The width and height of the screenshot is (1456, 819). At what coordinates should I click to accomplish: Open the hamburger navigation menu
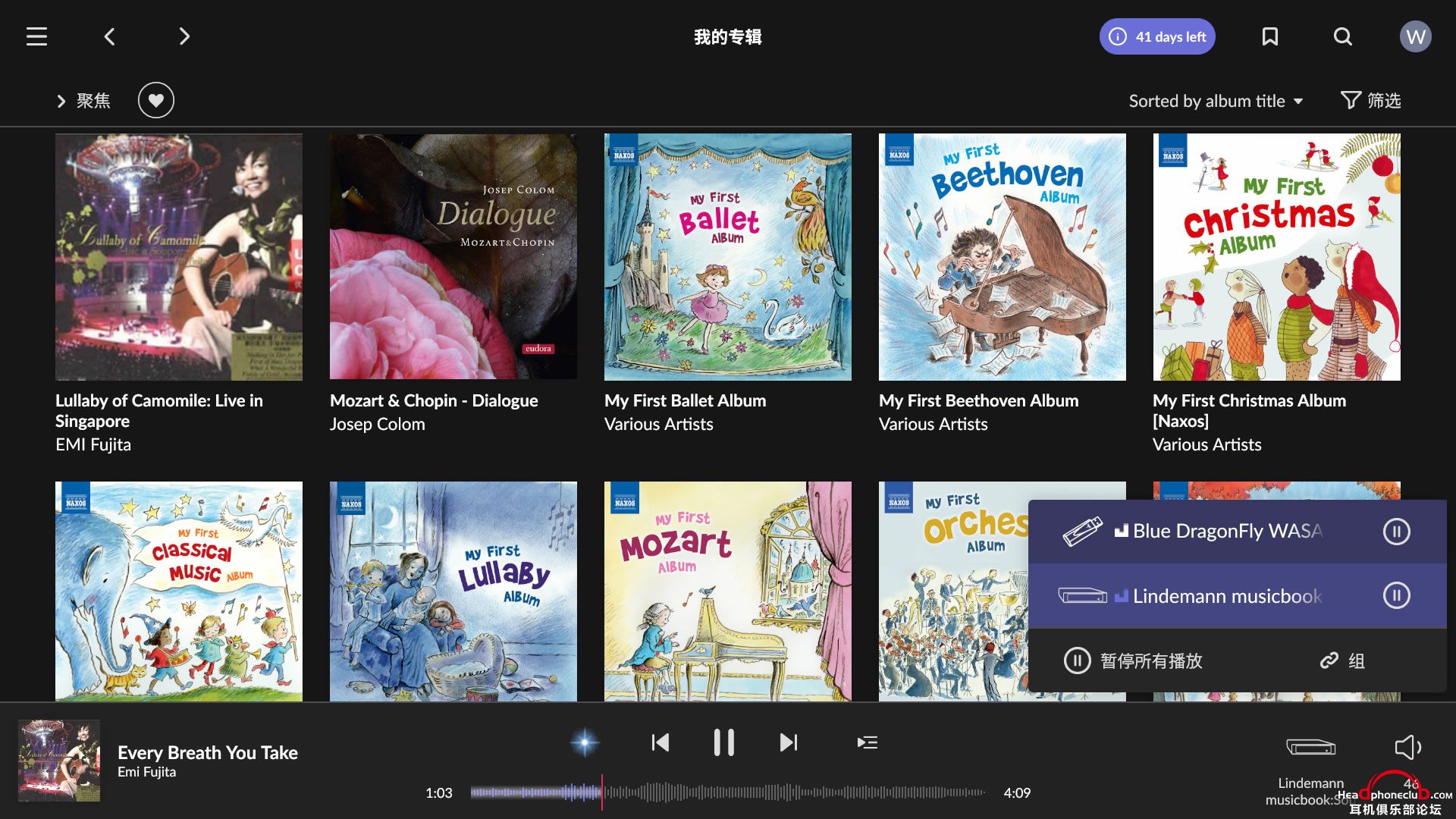pos(36,36)
